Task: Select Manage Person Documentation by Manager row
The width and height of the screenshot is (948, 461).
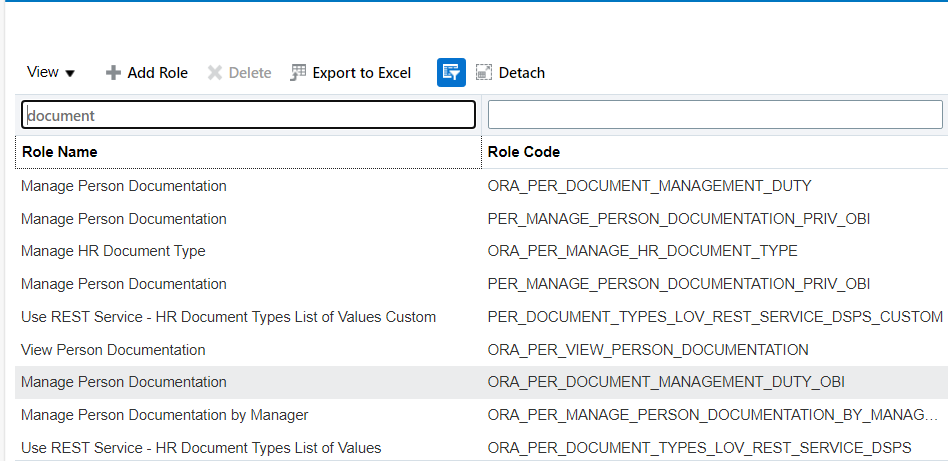Action: [481, 415]
